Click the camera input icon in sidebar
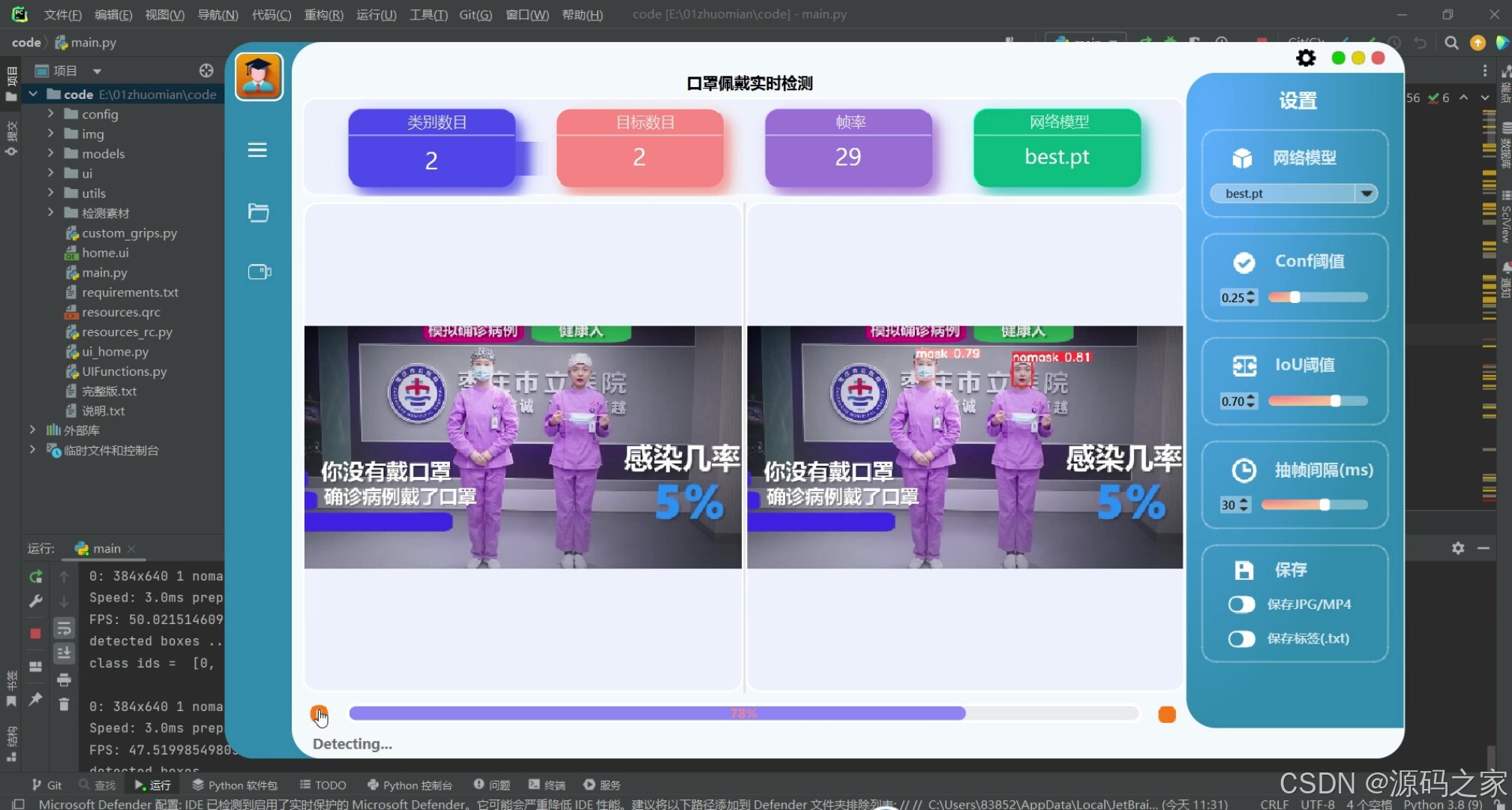The image size is (1512, 810). [259, 271]
